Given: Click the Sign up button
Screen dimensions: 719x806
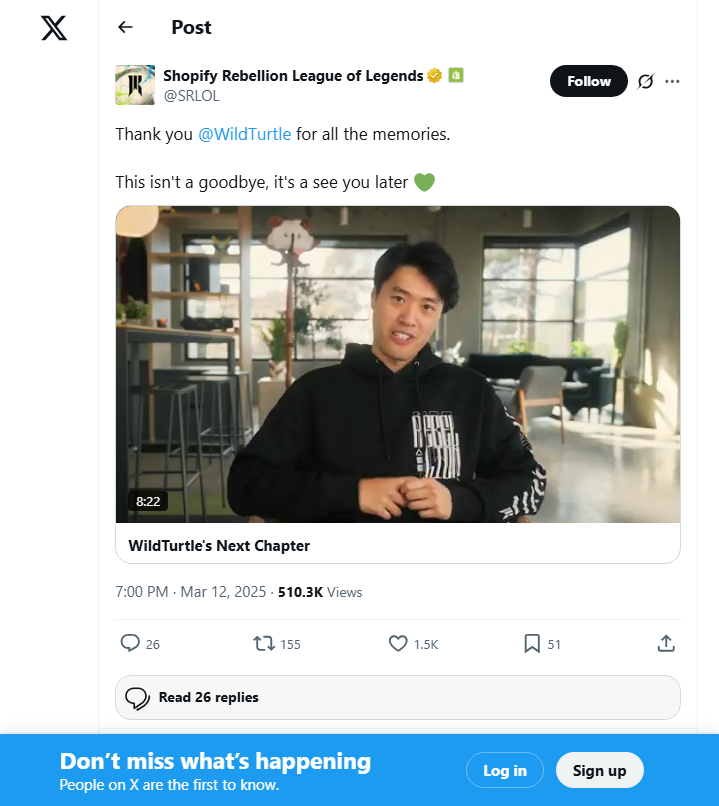Looking at the screenshot, I should tap(599, 770).
